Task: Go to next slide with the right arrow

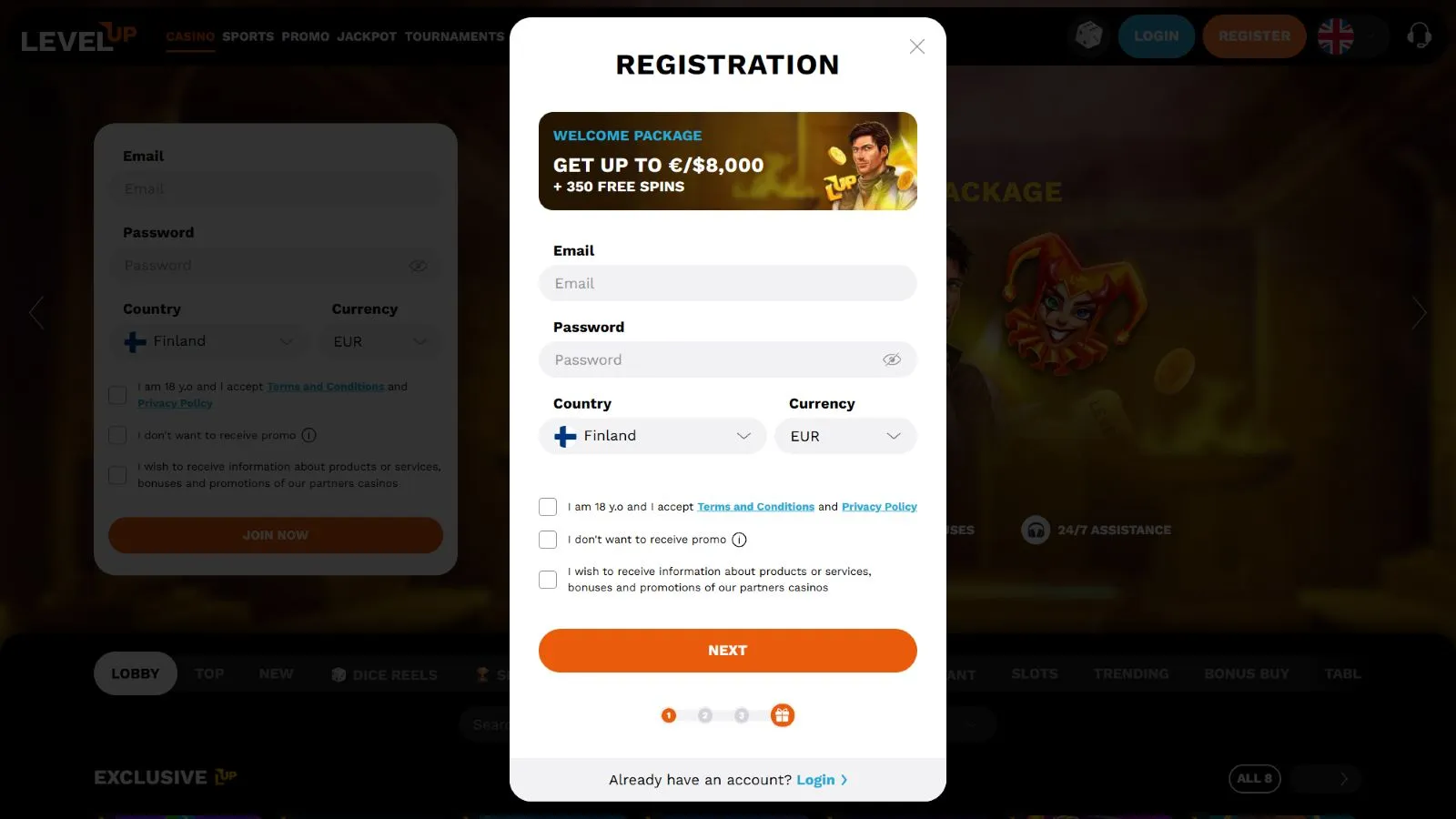Action: point(1419,313)
